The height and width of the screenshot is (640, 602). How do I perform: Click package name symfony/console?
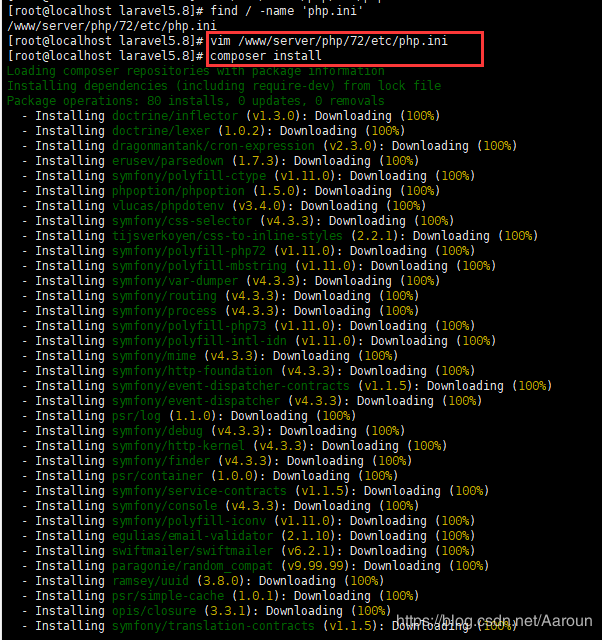click(164, 506)
